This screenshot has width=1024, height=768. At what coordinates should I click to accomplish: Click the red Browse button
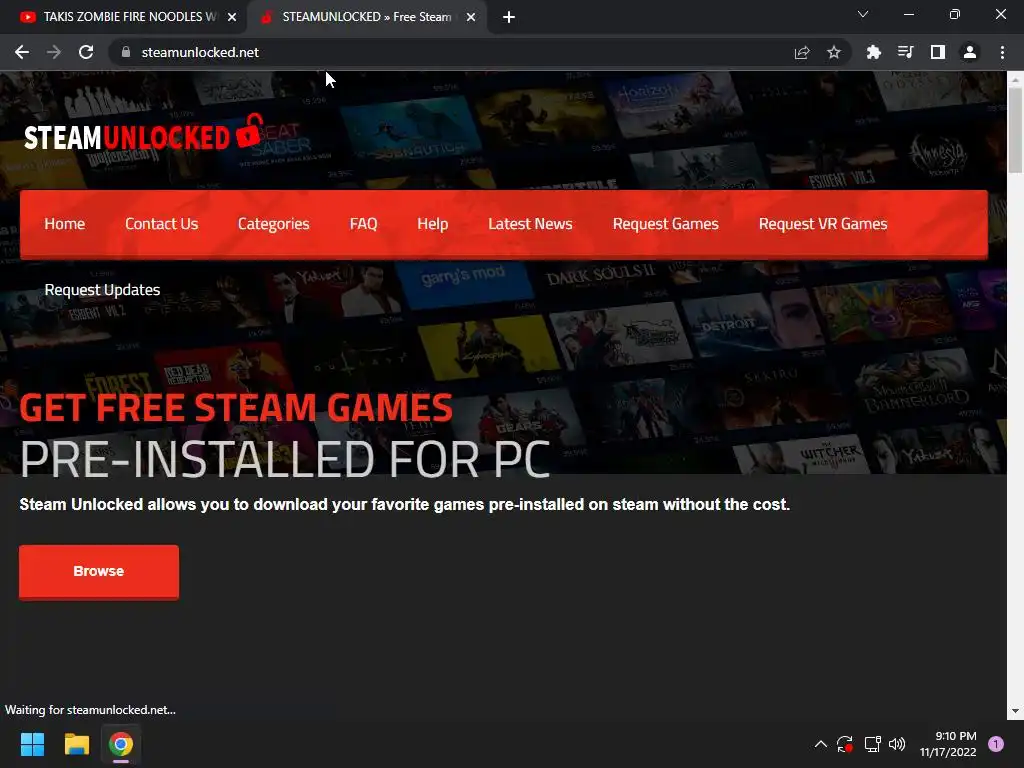click(x=99, y=571)
